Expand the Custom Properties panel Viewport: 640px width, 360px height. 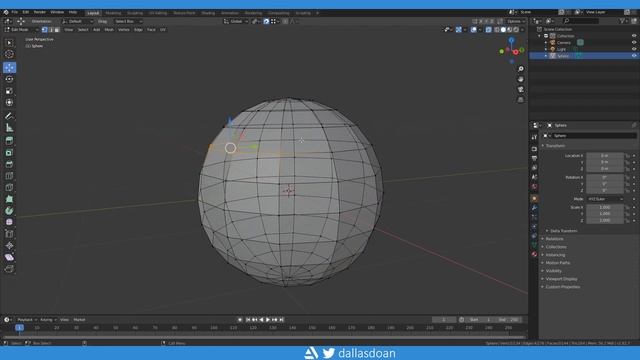pos(562,287)
